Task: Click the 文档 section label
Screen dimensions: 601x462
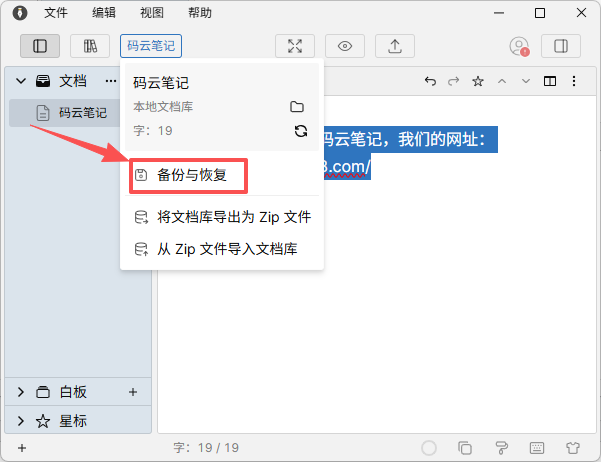Action: coord(73,81)
